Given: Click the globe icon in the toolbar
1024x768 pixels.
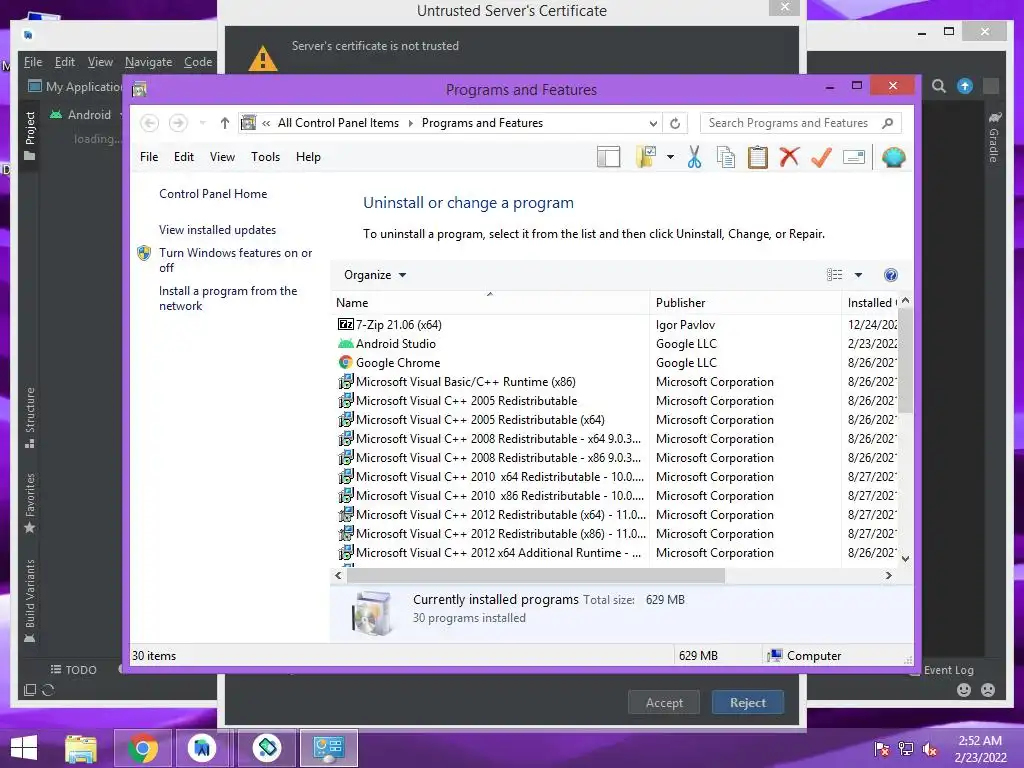Looking at the screenshot, I should point(893,157).
